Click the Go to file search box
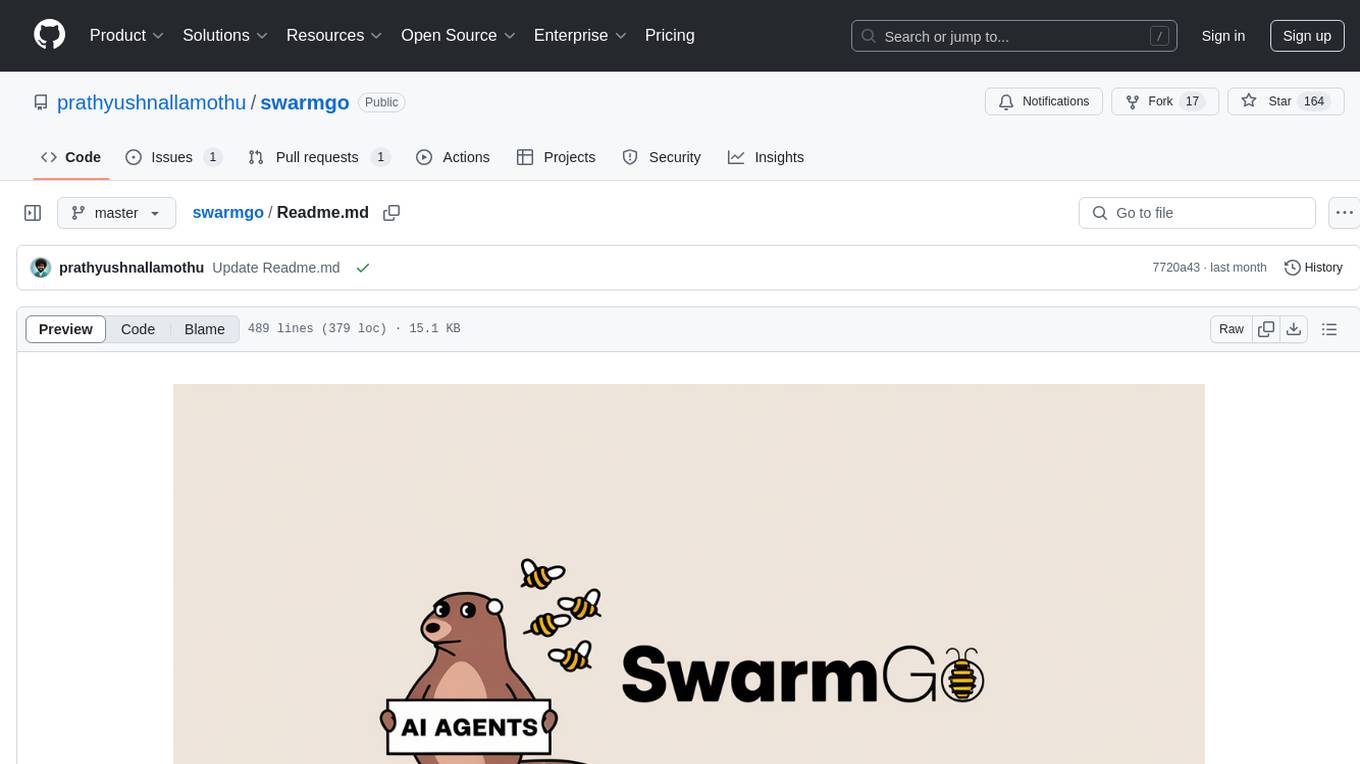 click(1197, 213)
